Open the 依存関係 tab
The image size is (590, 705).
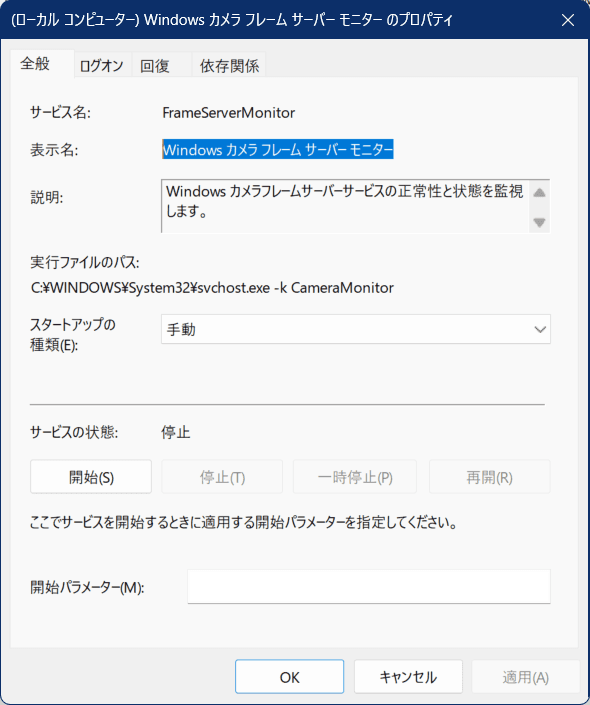[229, 66]
